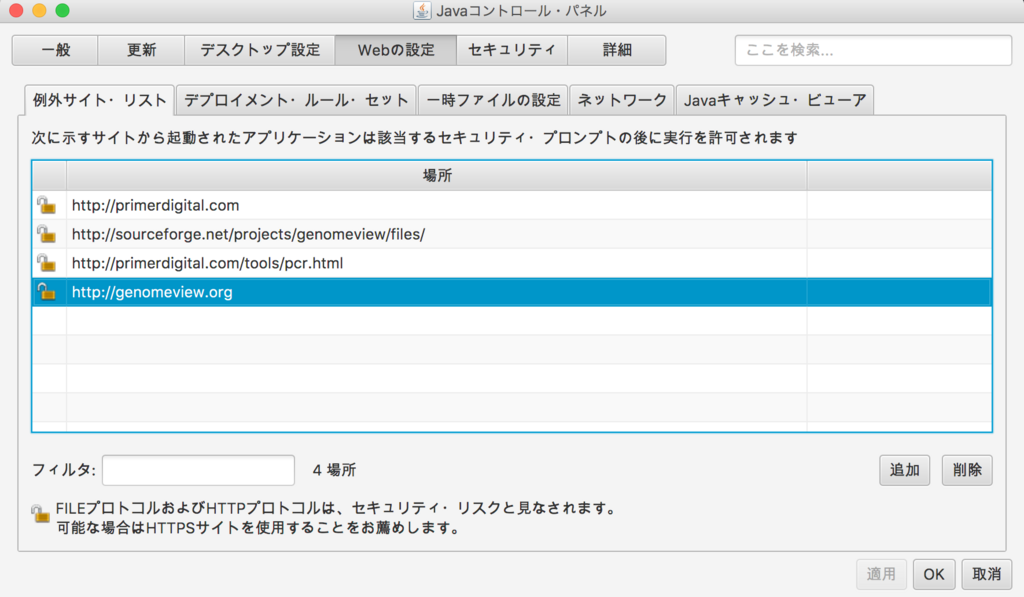Click into the フィルタ text field
The image size is (1024, 597).
click(x=199, y=470)
